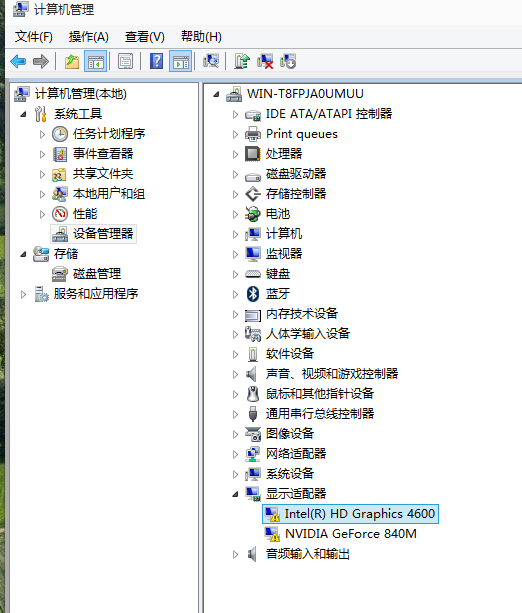
Task: Click the 存储控制器 icon
Action: [253, 194]
